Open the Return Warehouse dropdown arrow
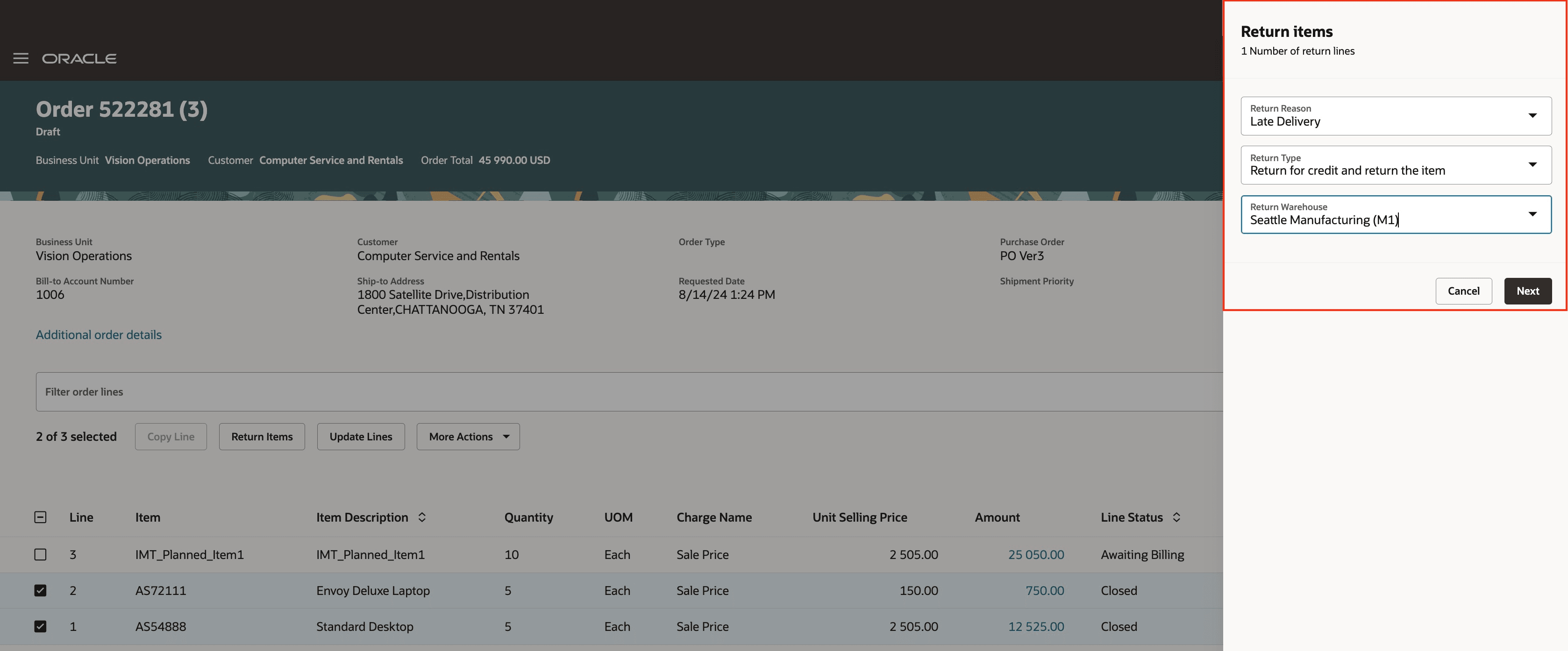The image size is (1568, 651). pyautogui.click(x=1532, y=214)
